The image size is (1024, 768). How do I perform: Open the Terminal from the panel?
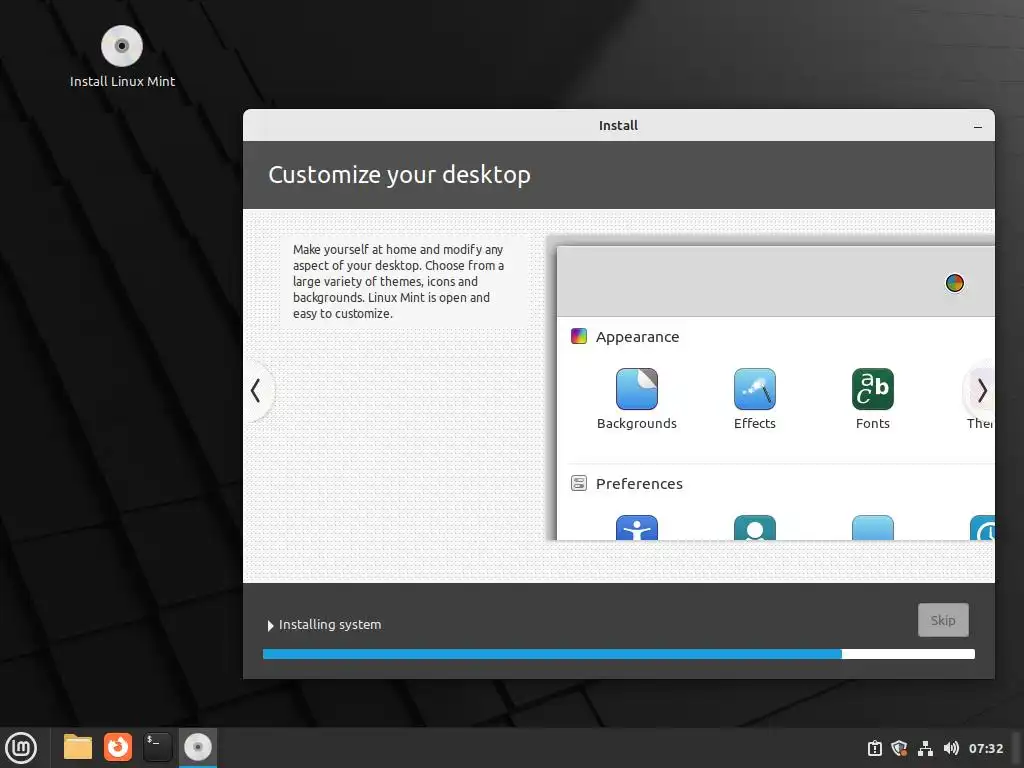157,747
